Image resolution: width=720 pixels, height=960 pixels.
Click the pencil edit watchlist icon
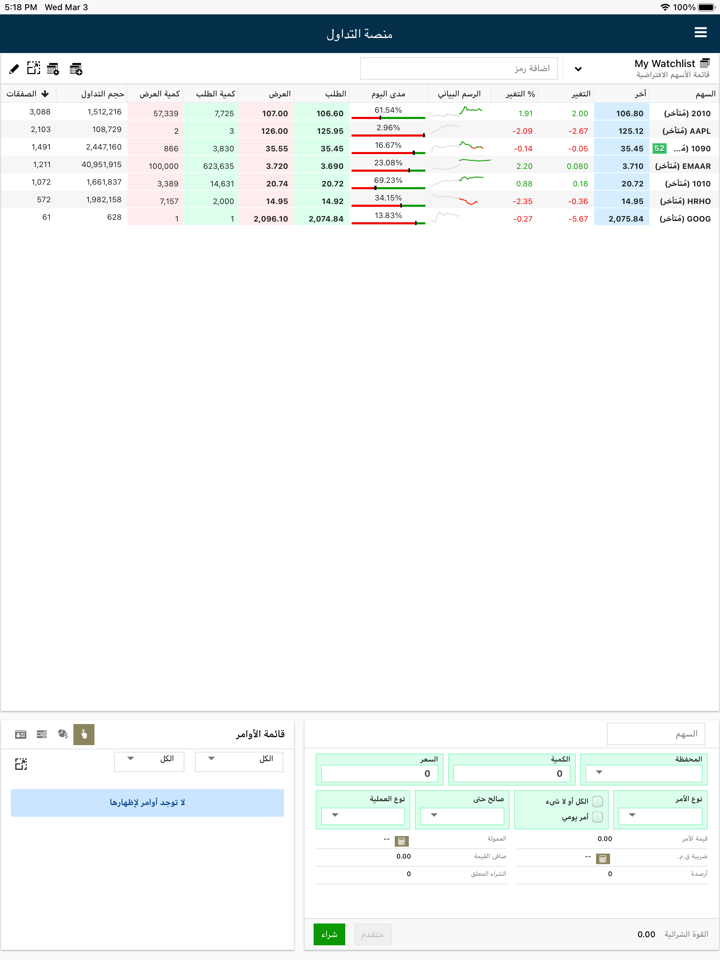tap(14, 69)
